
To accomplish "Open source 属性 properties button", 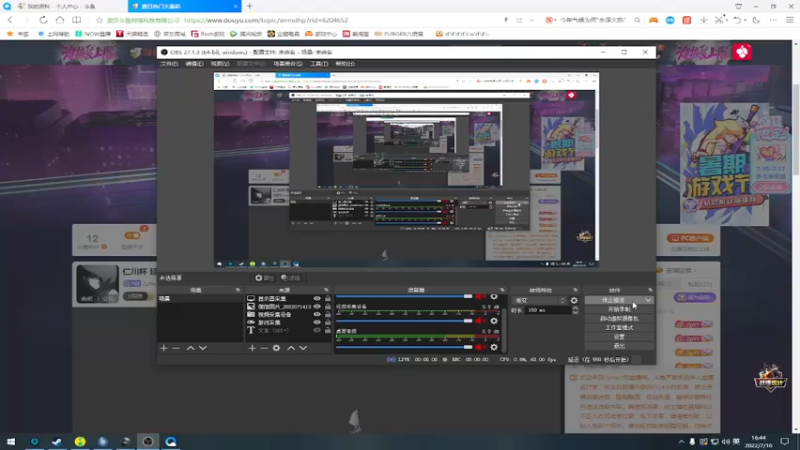I will (x=265, y=278).
